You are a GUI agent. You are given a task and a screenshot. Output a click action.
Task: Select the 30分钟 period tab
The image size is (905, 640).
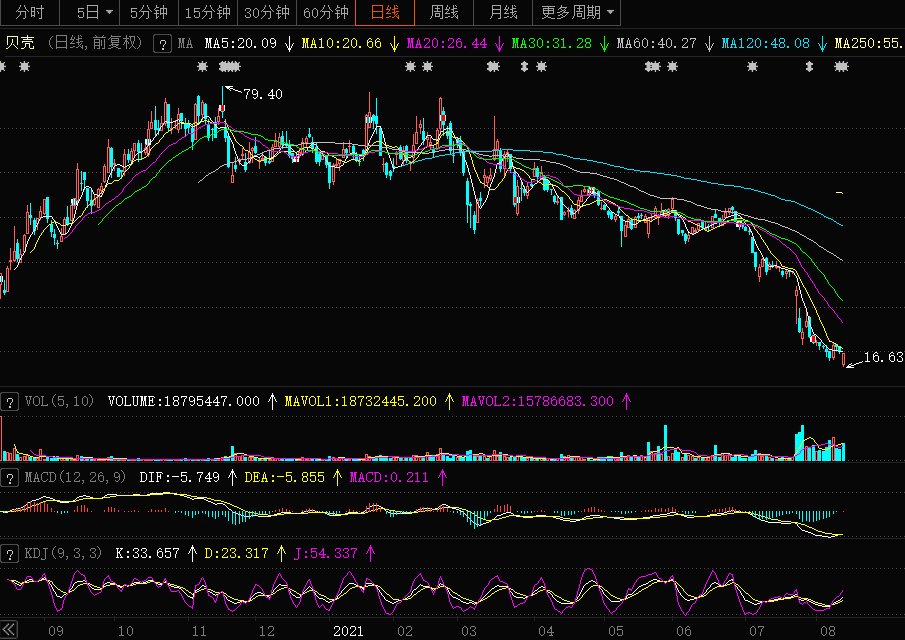pyautogui.click(x=267, y=12)
